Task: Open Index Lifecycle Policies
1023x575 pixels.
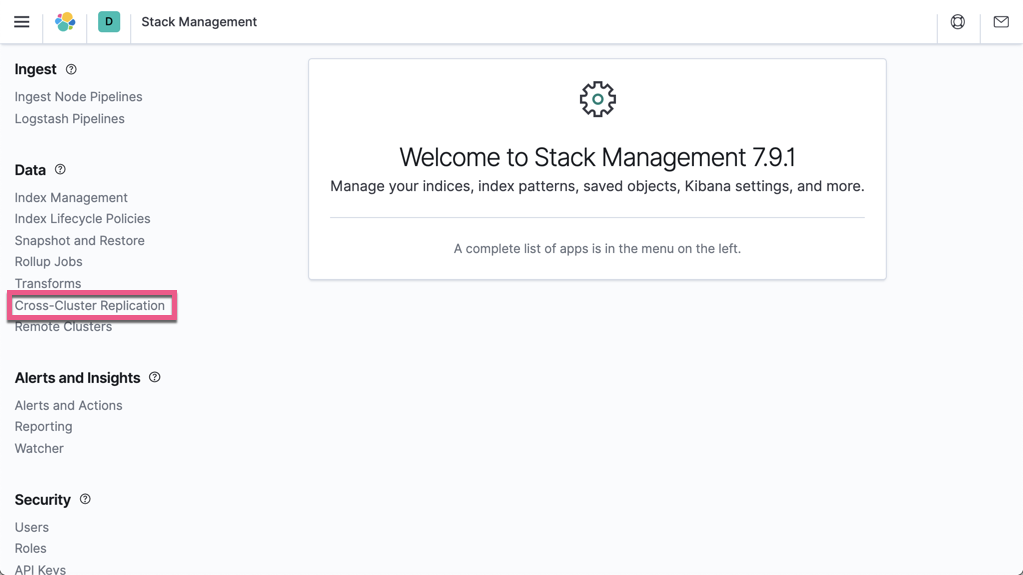Action: 82,219
